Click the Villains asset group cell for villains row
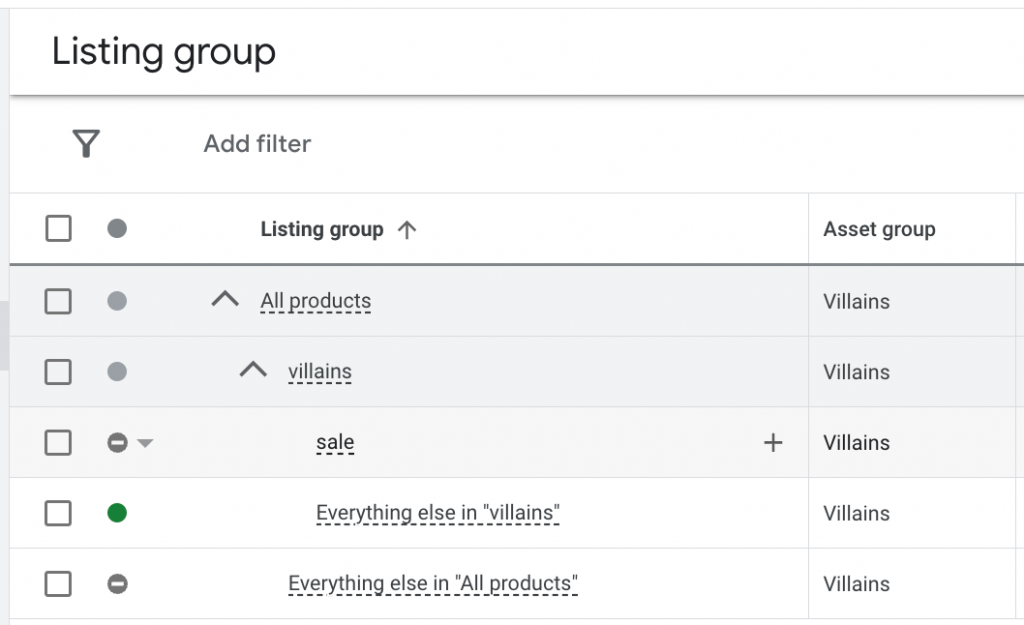Image resolution: width=1024 pixels, height=625 pixels. (x=856, y=372)
